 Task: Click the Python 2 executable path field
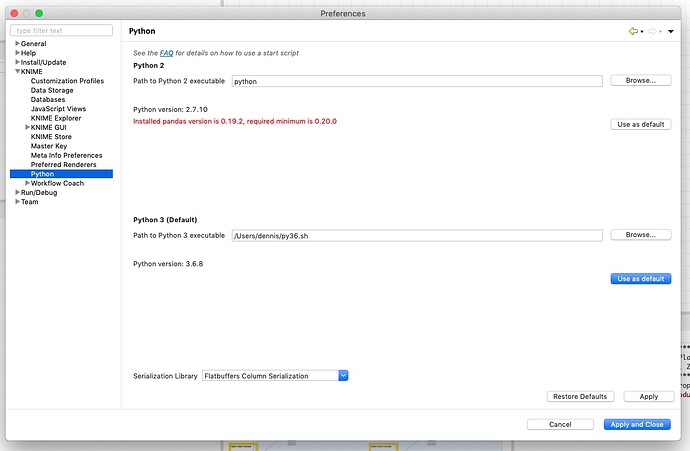point(417,81)
